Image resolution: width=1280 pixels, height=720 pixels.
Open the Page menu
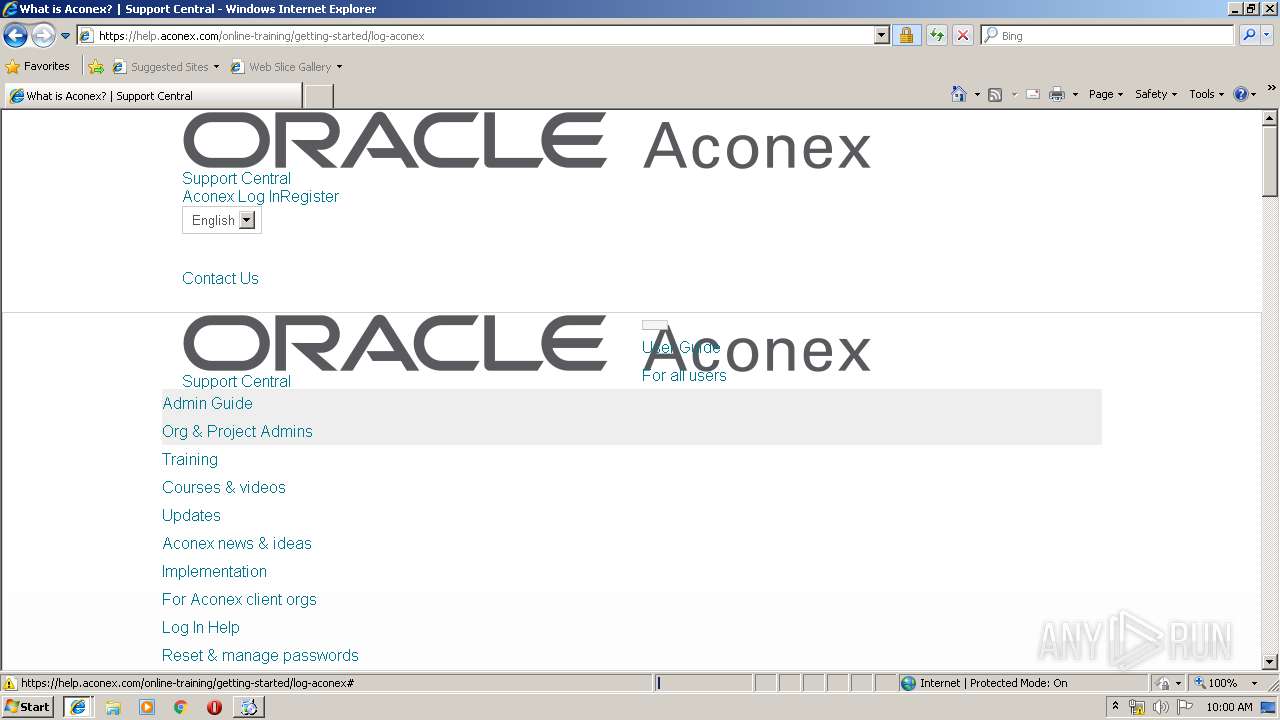(1106, 94)
